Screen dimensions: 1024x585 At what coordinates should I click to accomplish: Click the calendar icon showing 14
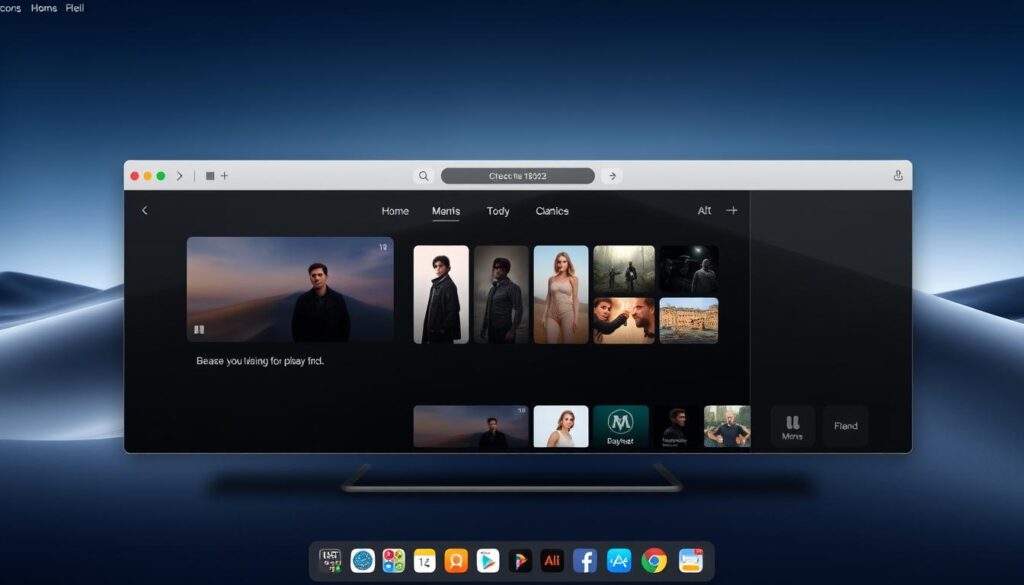coord(424,561)
